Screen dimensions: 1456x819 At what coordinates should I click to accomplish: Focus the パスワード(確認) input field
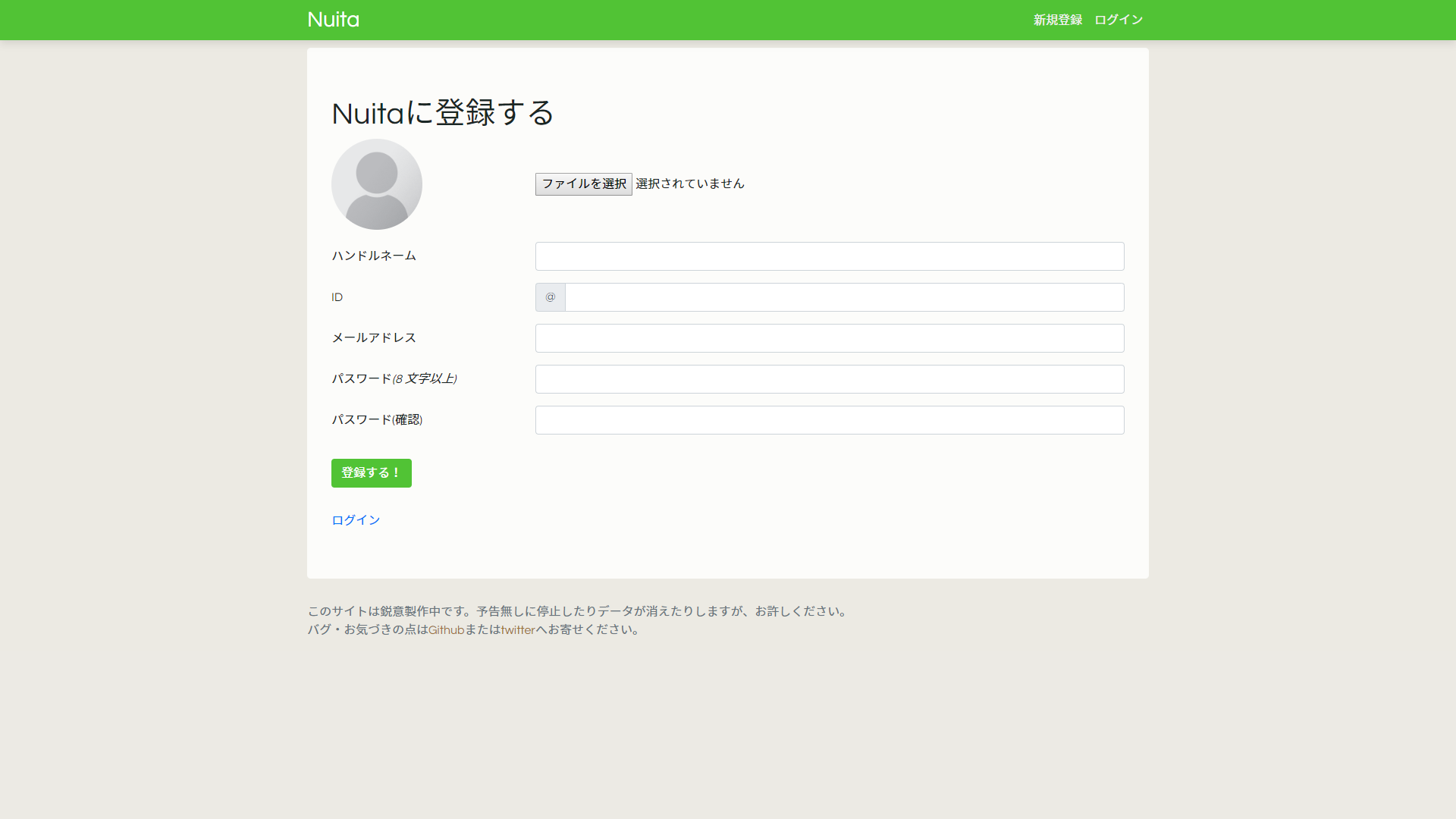830,420
